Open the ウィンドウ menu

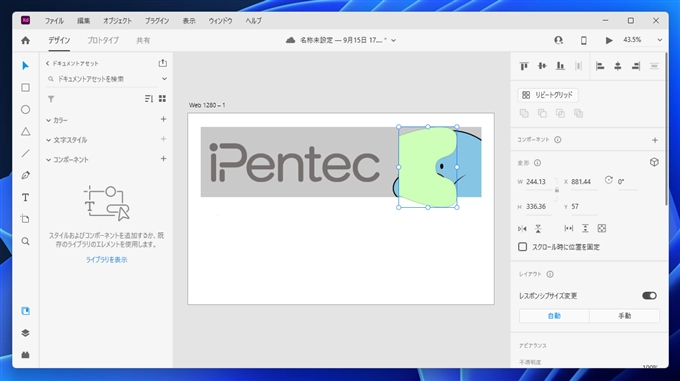click(220, 21)
